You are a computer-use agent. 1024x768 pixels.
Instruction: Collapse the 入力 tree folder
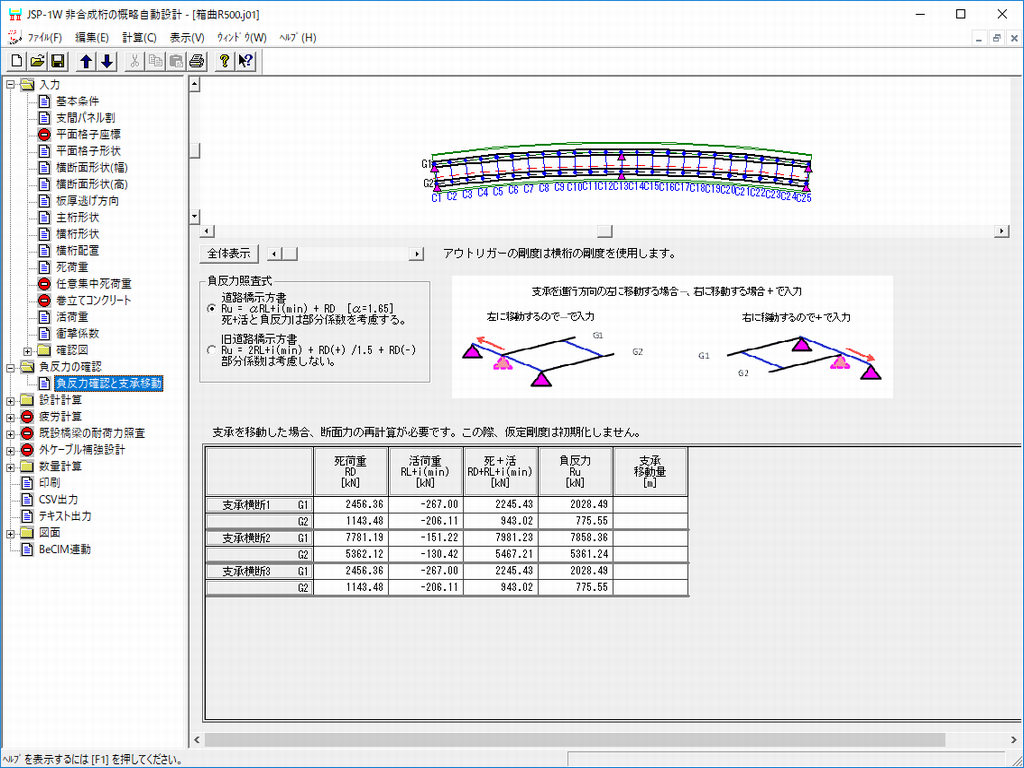[11, 85]
